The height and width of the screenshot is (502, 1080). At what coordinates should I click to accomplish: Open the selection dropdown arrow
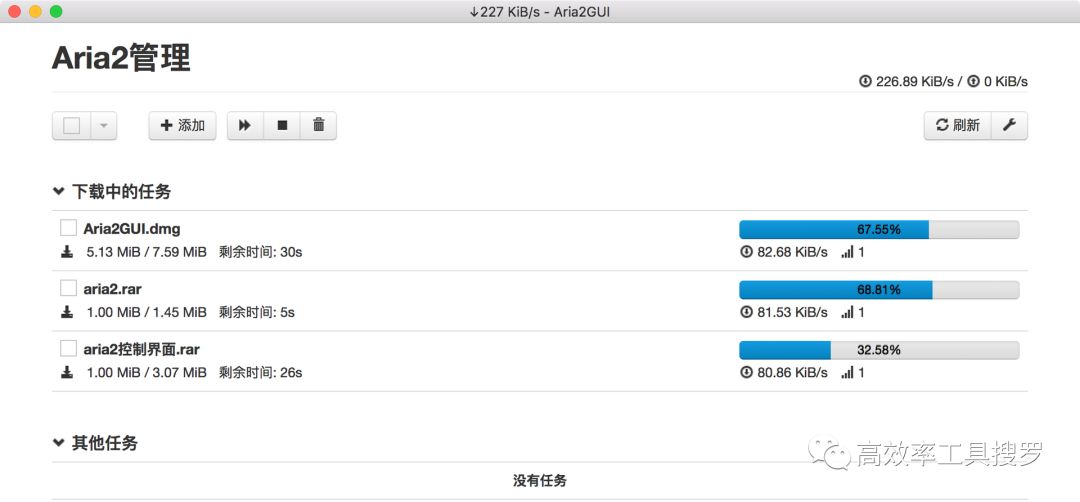tap(104, 126)
